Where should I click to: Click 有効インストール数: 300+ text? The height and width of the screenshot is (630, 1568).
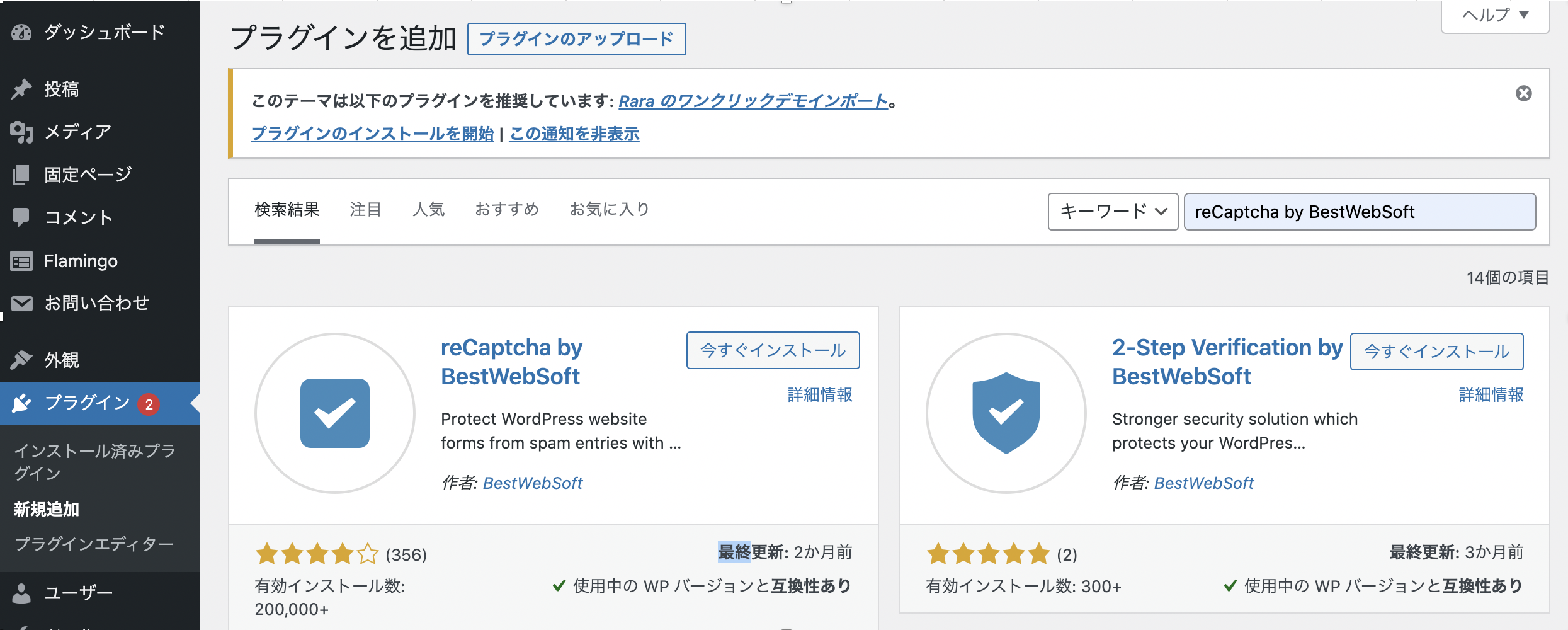[x=1024, y=587]
